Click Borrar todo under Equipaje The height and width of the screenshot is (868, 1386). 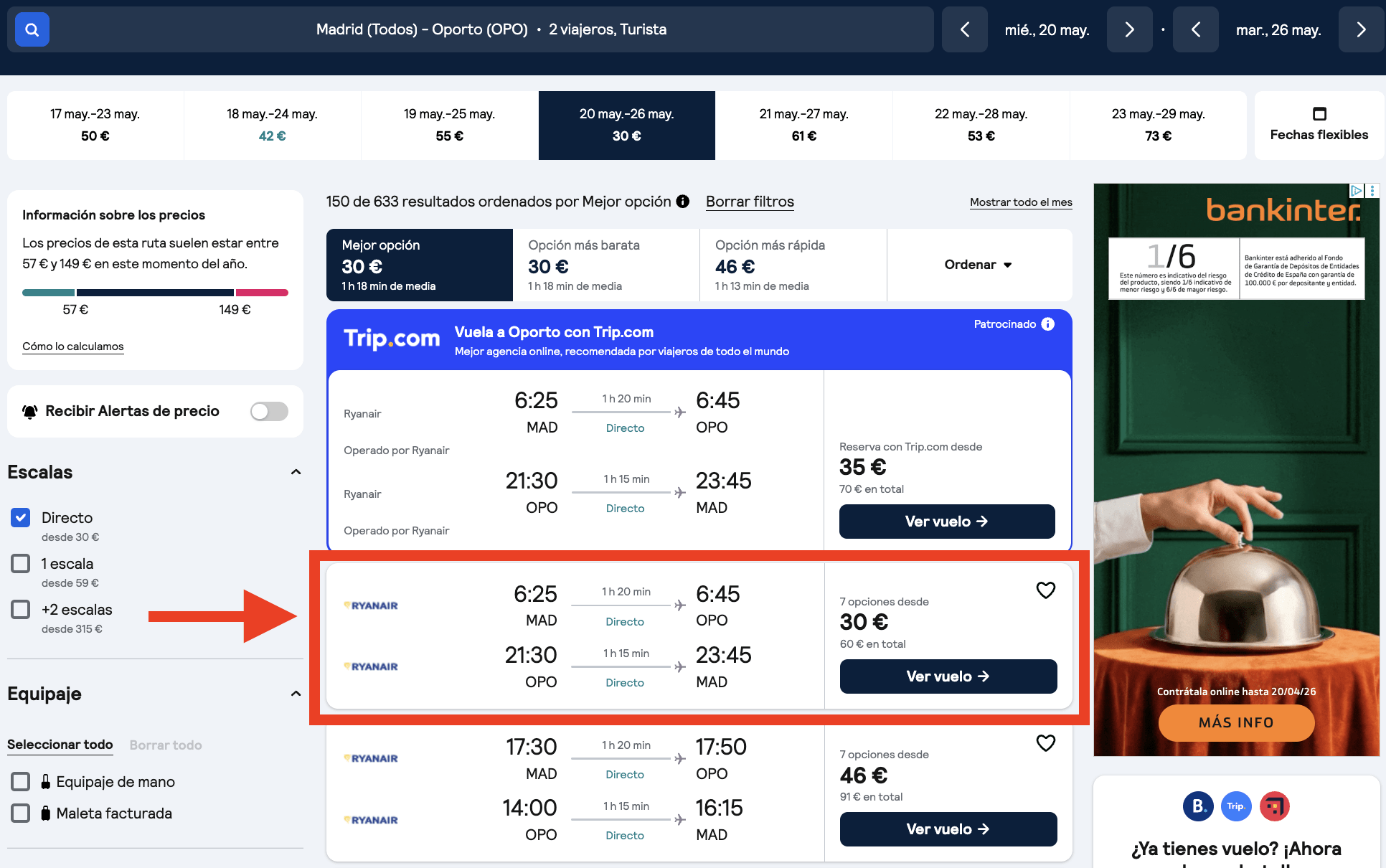tap(166, 745)
